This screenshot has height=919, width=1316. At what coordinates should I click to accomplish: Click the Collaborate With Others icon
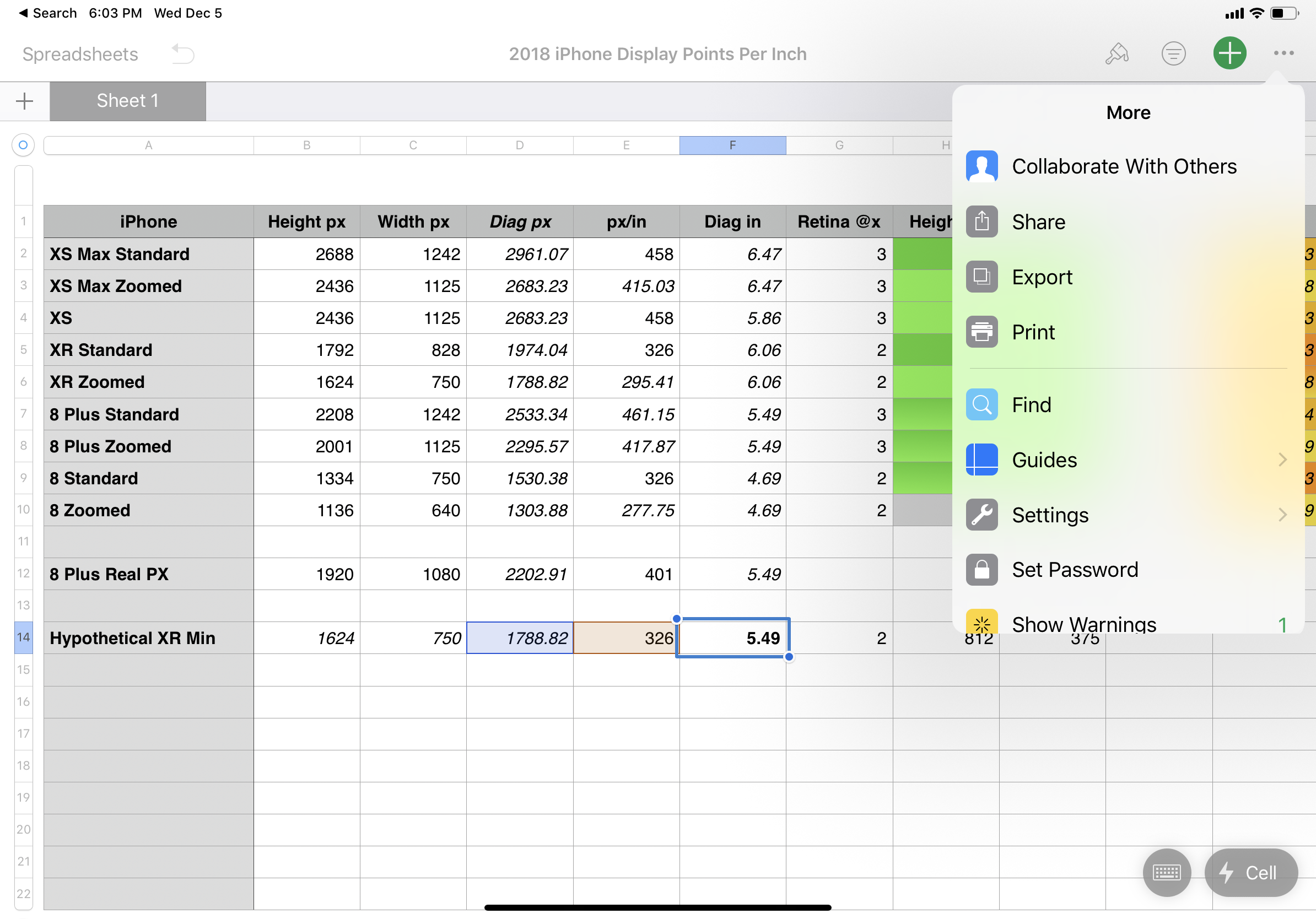point(982,167)
